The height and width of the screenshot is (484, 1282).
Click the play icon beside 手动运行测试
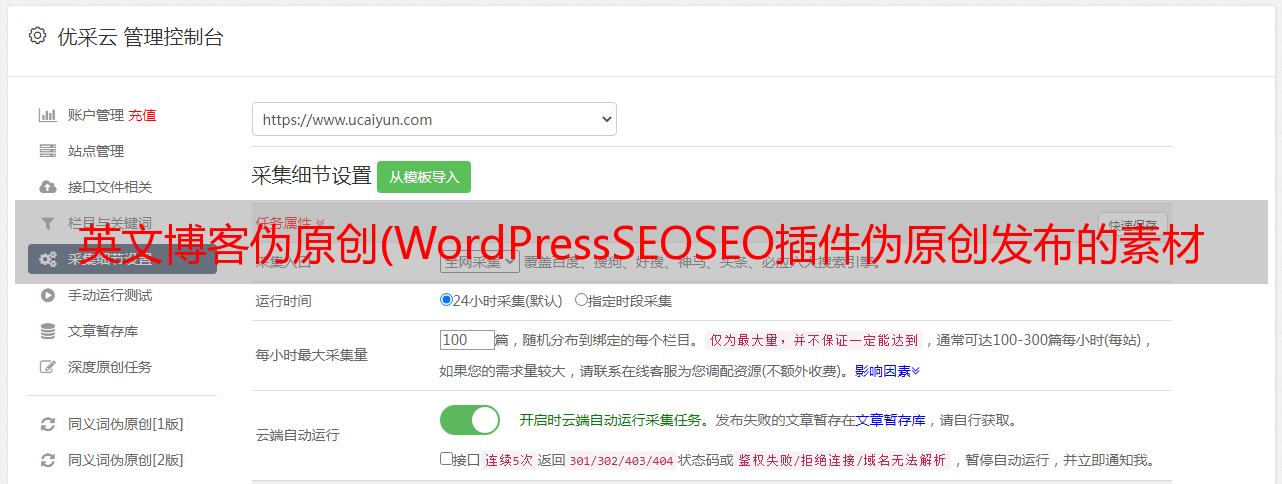click(47, 295)
